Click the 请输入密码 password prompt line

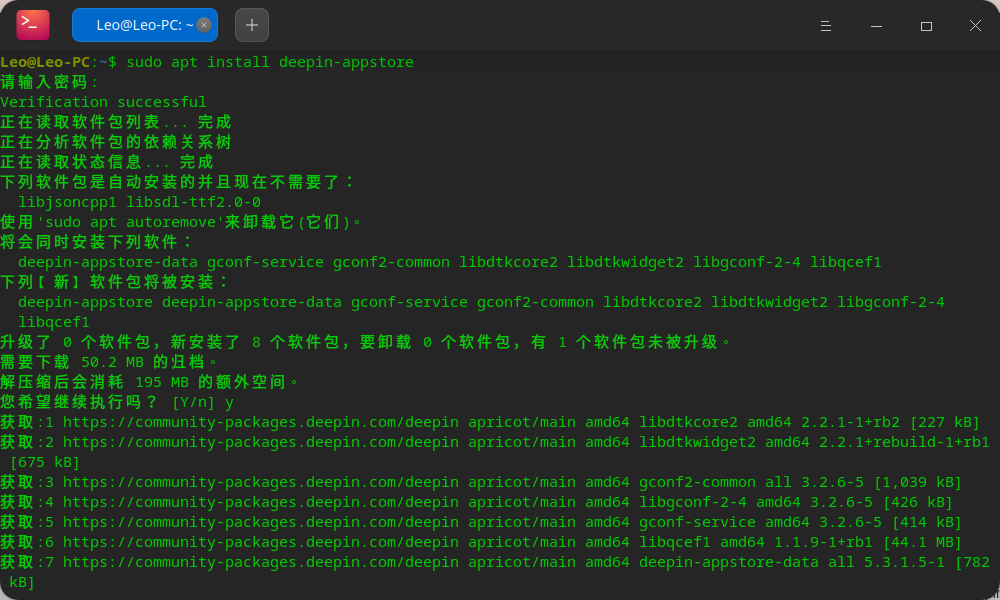click(50, 82)
